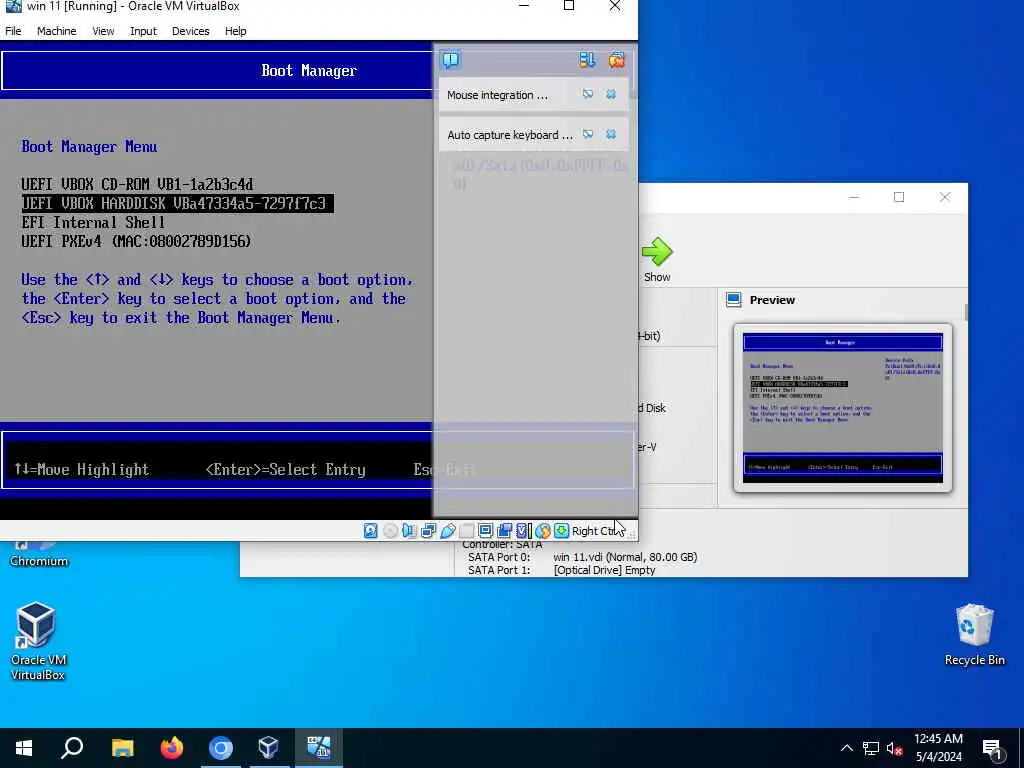The width and height of the screenshot is (1024, 768).
Task: Open the Help menu
Action: click(x=236, y=31)
